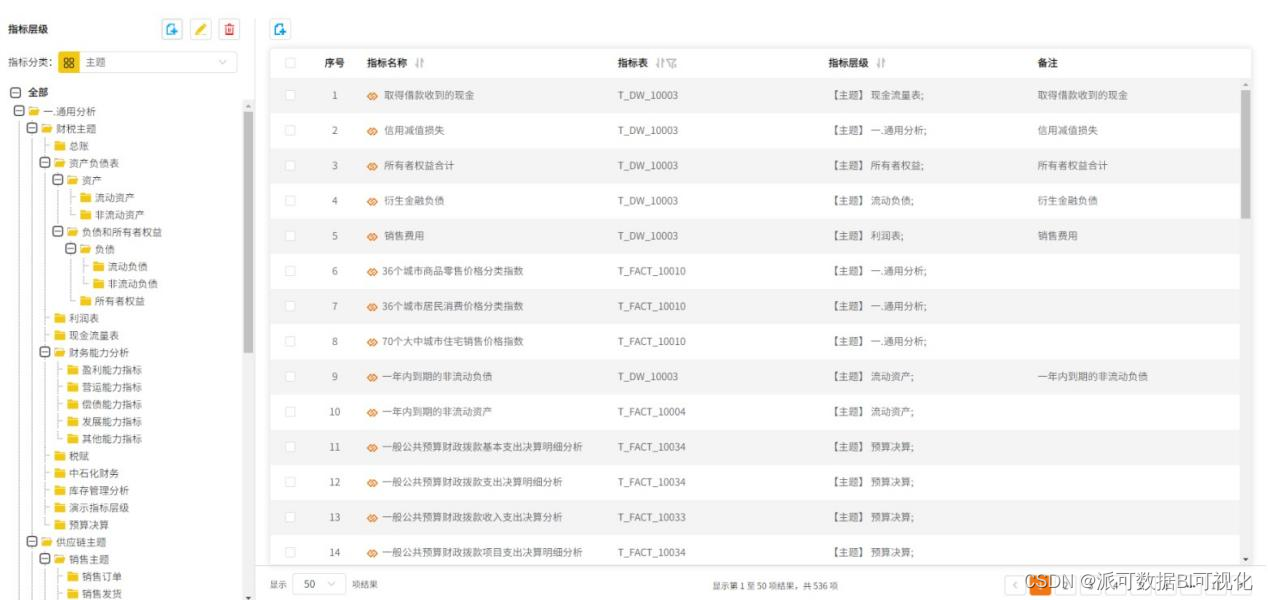
Task: Click the add hierarchy icon in the left panel
Action: coord(172,30)
